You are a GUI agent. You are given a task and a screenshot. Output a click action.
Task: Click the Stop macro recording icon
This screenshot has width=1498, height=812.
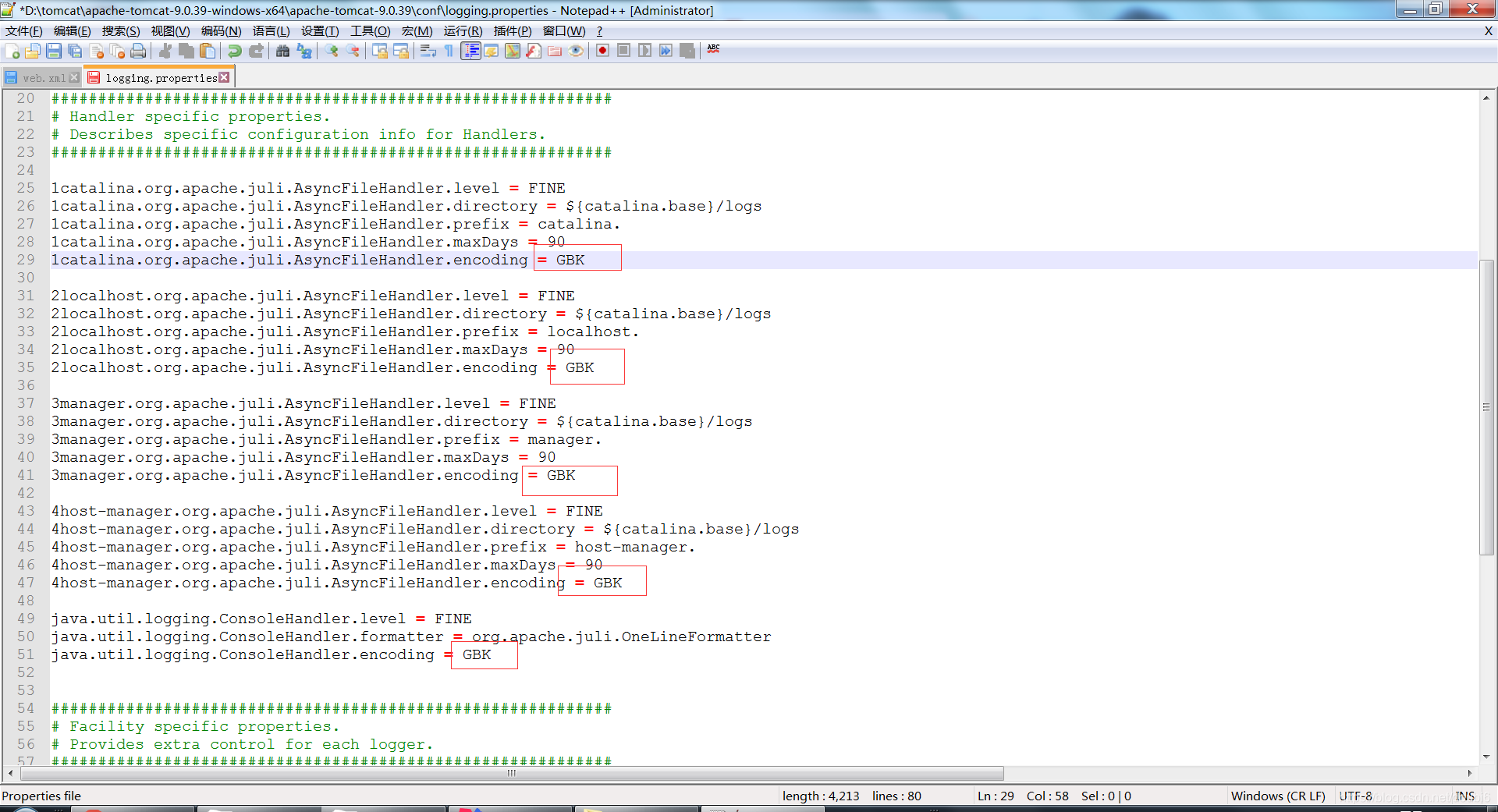click(x=623, y=51)
